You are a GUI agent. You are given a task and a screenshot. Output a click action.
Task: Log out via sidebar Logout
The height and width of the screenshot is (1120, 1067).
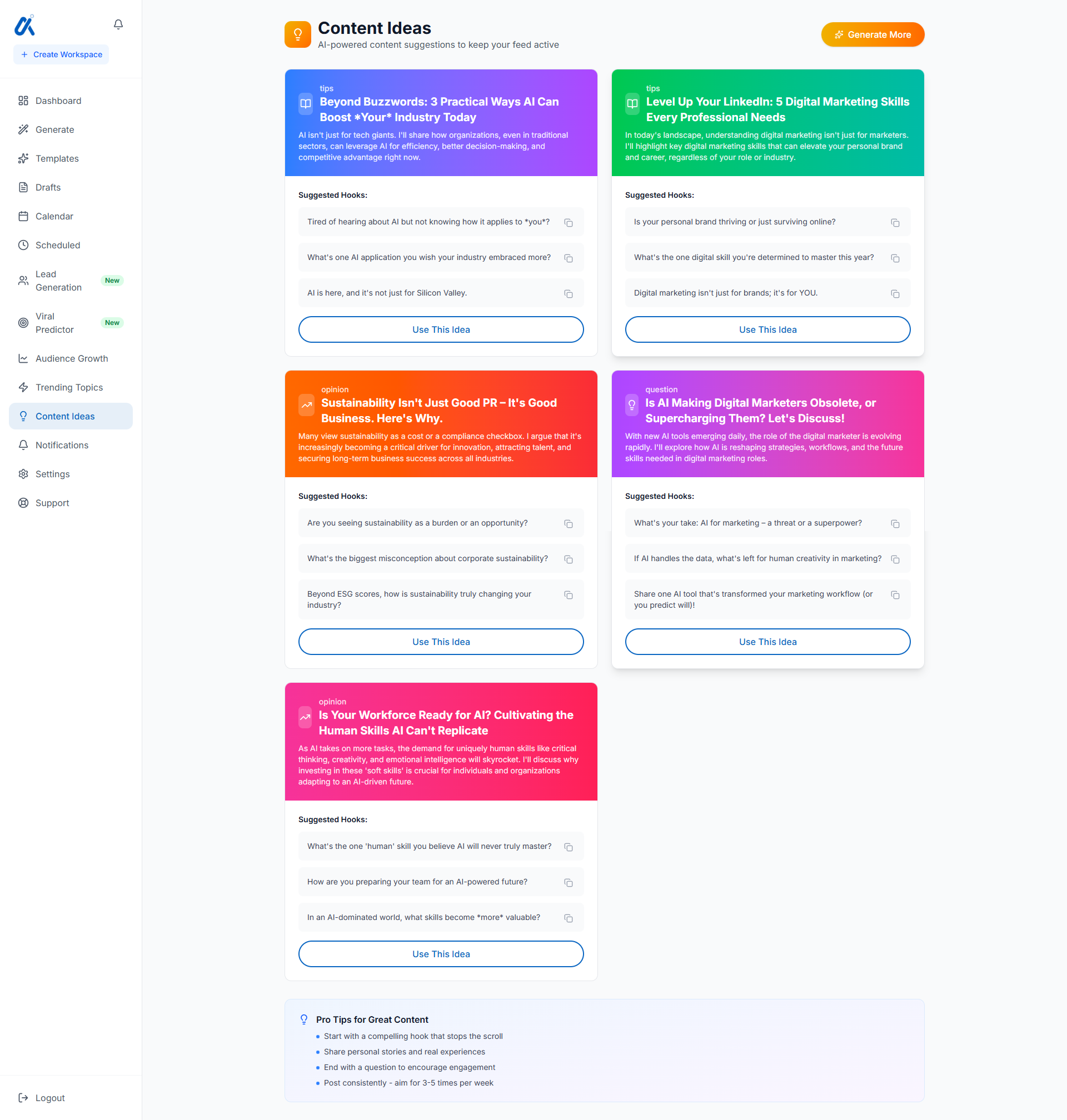49,1098
